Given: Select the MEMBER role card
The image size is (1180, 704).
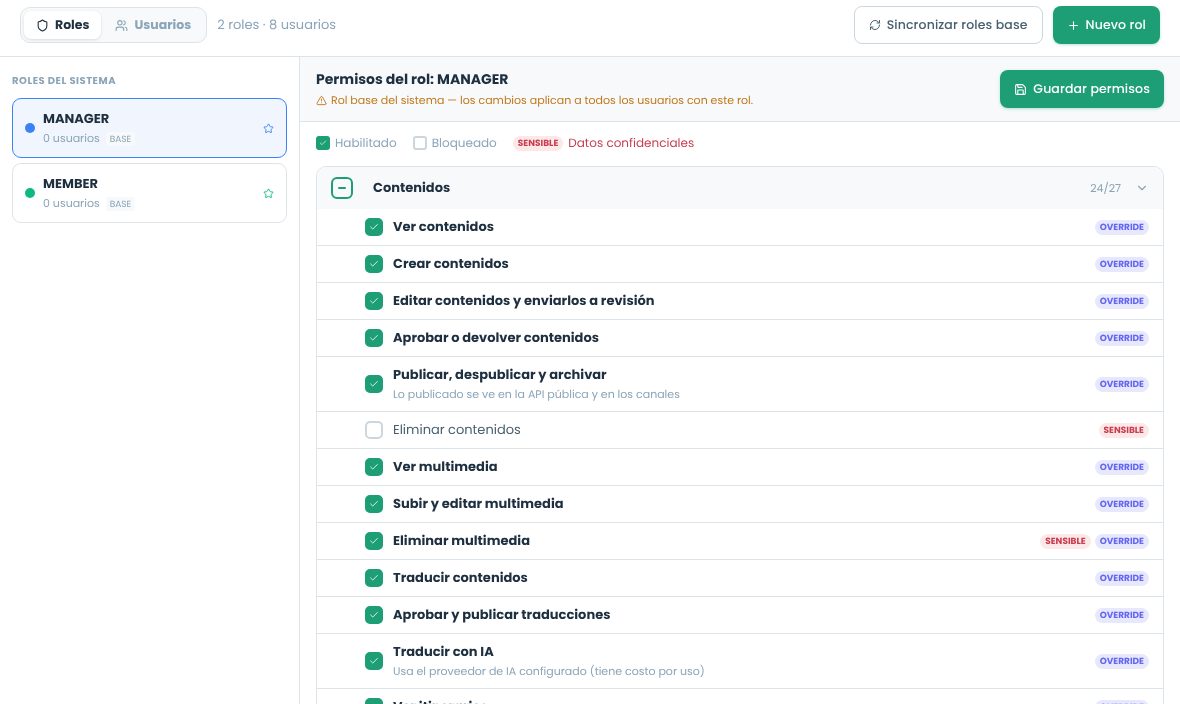Looking at the screenshot, I should (x=149, y=193).
